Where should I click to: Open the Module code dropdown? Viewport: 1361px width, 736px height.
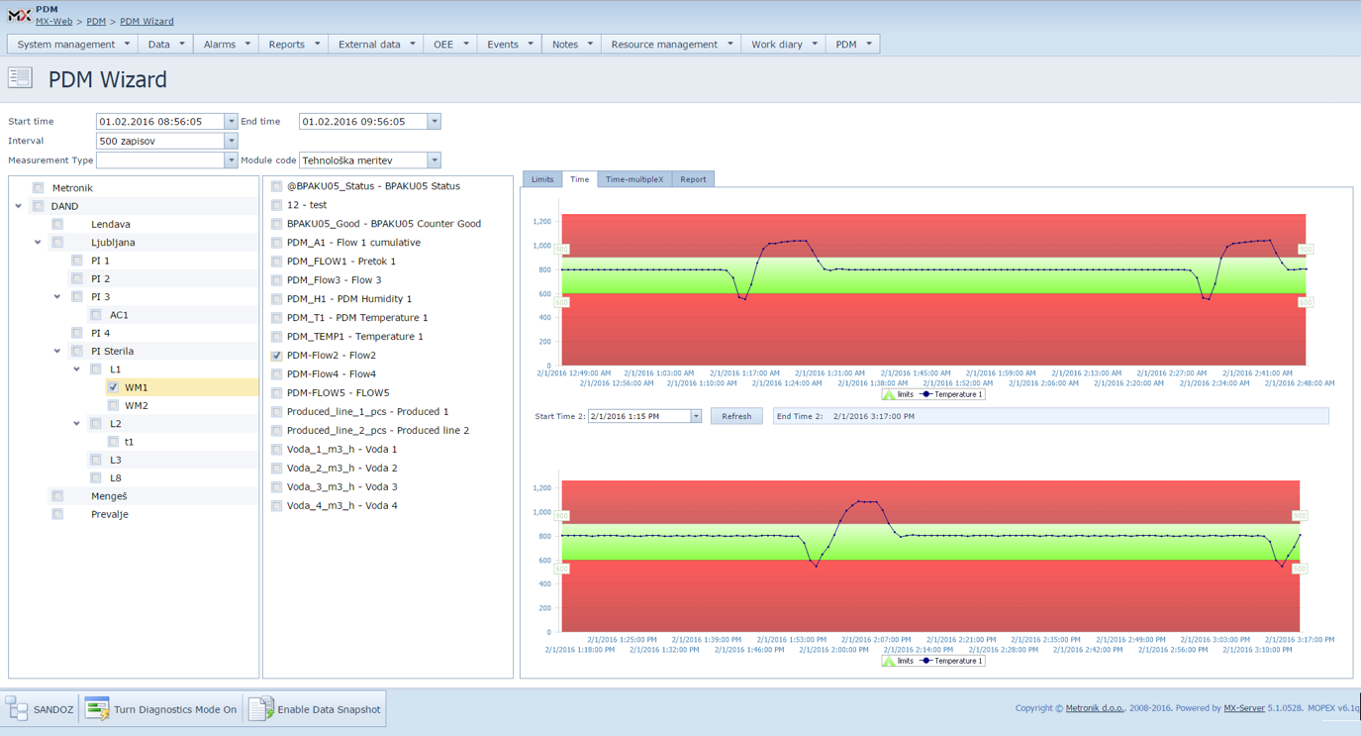click(434, 160)
